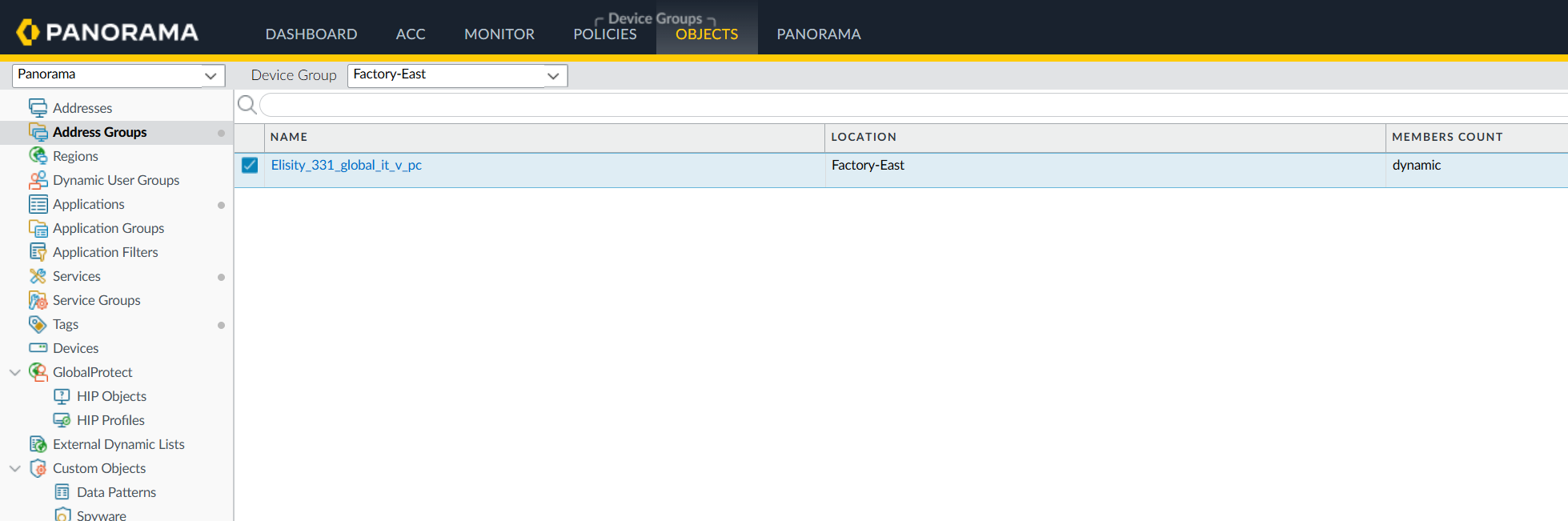The image size is (1568, 521).
Task: Click the Addresses icon in sidebar
Action: coord(38,108)
